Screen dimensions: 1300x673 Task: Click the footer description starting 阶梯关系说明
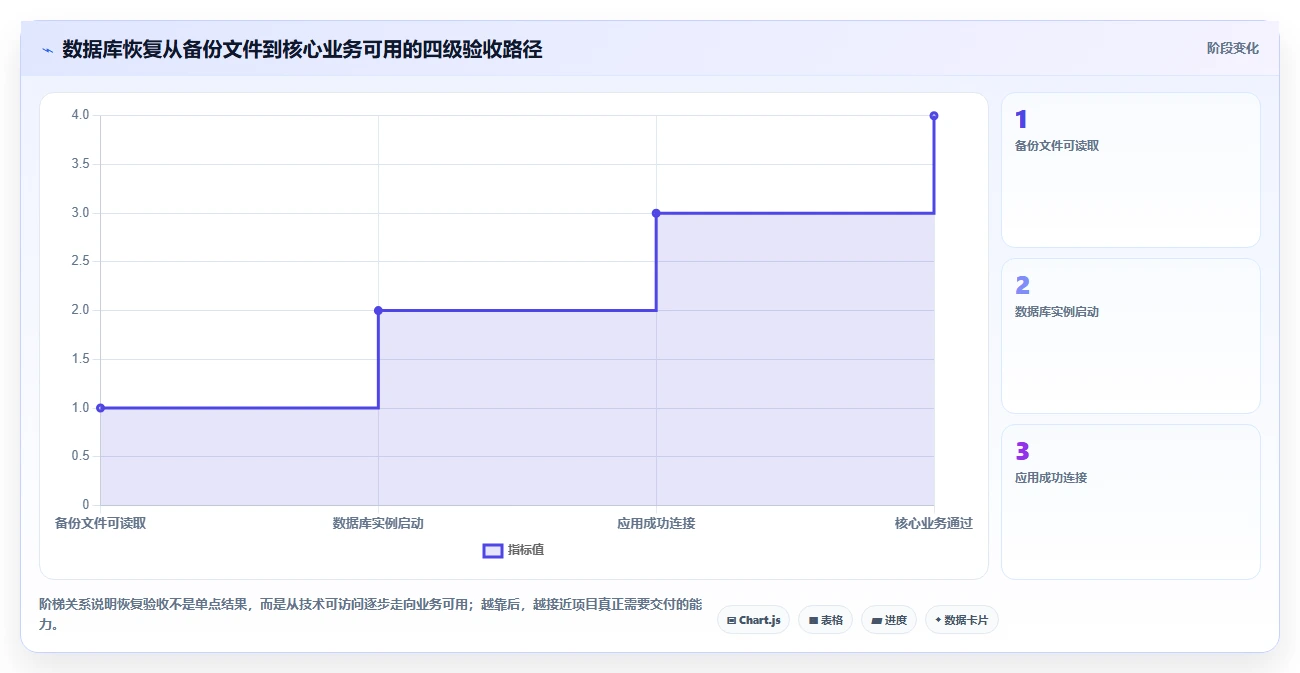click(371, 615)
